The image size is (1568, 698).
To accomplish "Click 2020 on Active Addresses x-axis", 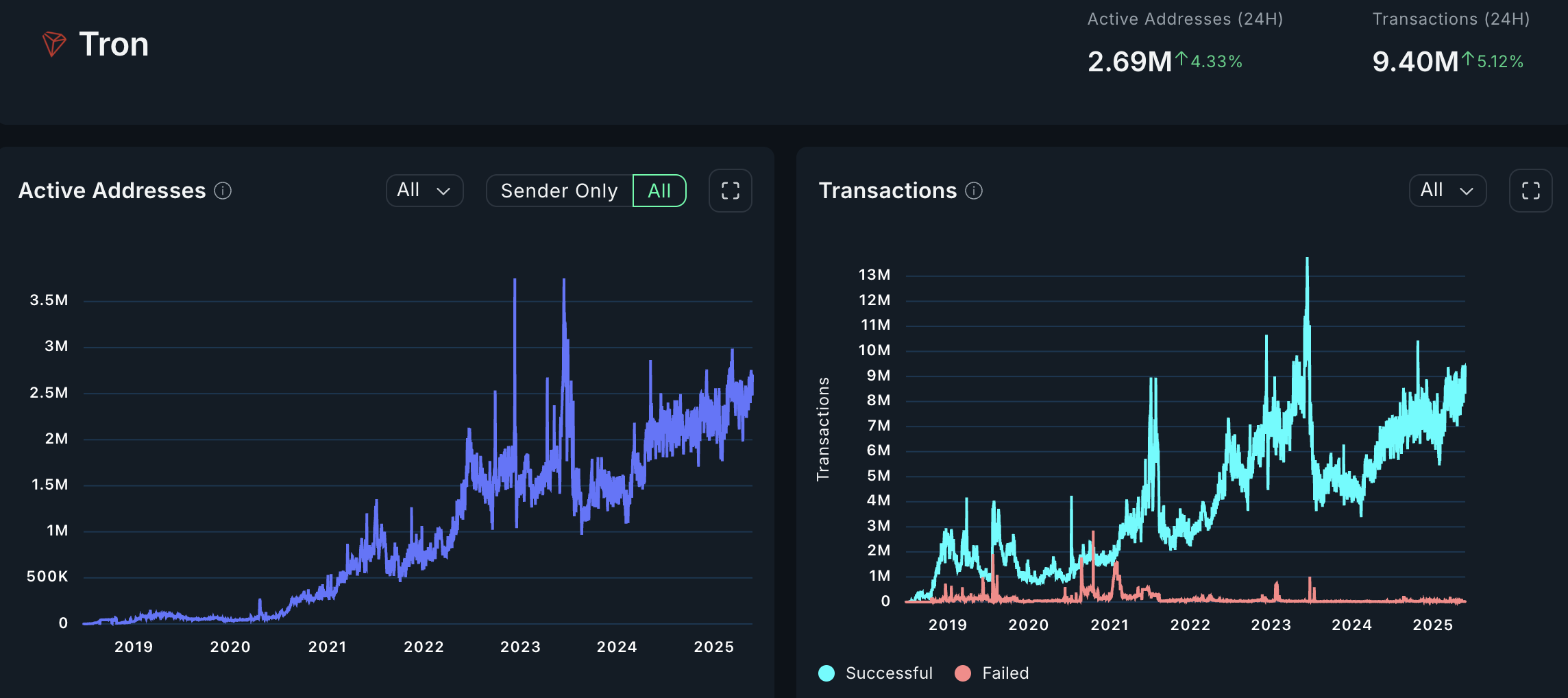I will click(230, 647).
